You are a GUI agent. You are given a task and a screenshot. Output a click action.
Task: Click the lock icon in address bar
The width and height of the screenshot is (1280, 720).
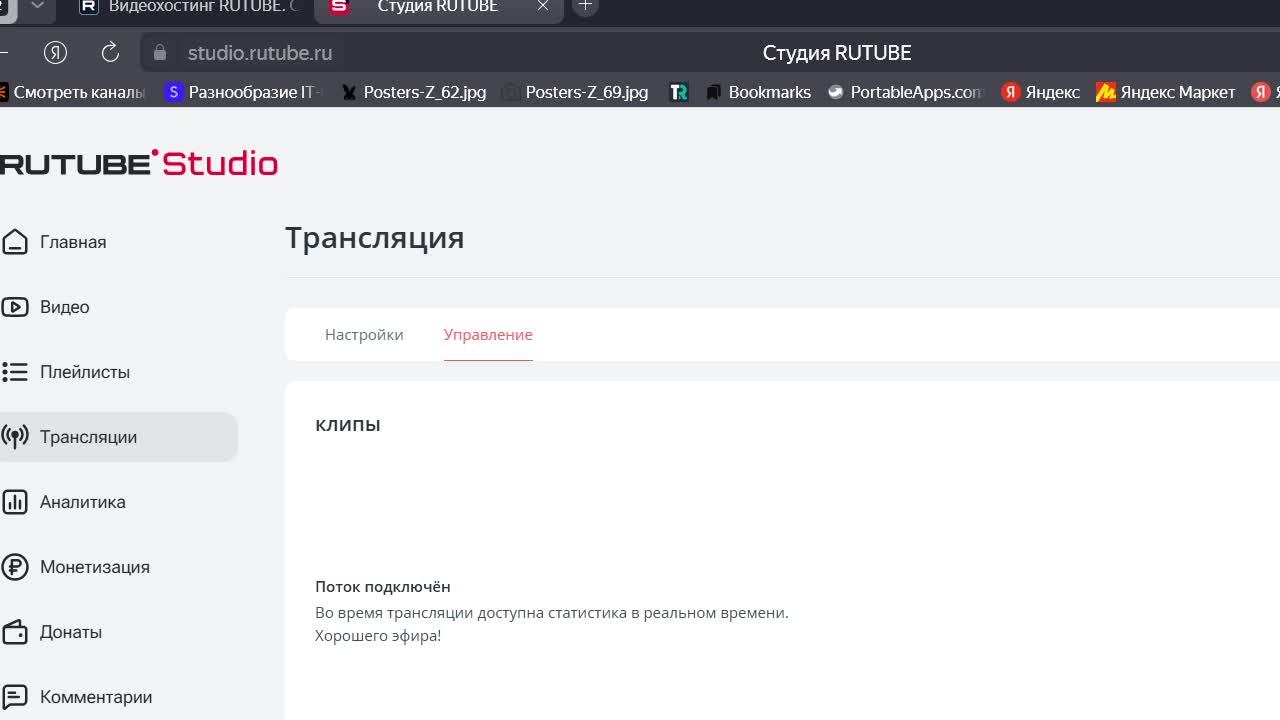click(160, 53)
